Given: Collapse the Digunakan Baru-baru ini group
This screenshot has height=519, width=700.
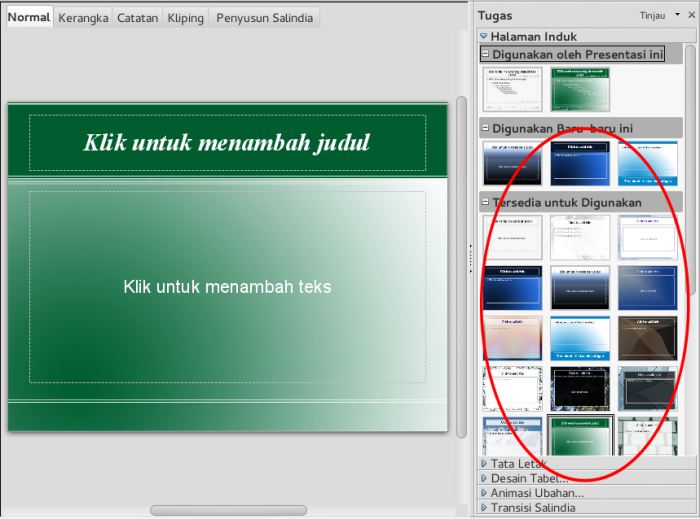Looking at the screenshot, I should point(485,128).
